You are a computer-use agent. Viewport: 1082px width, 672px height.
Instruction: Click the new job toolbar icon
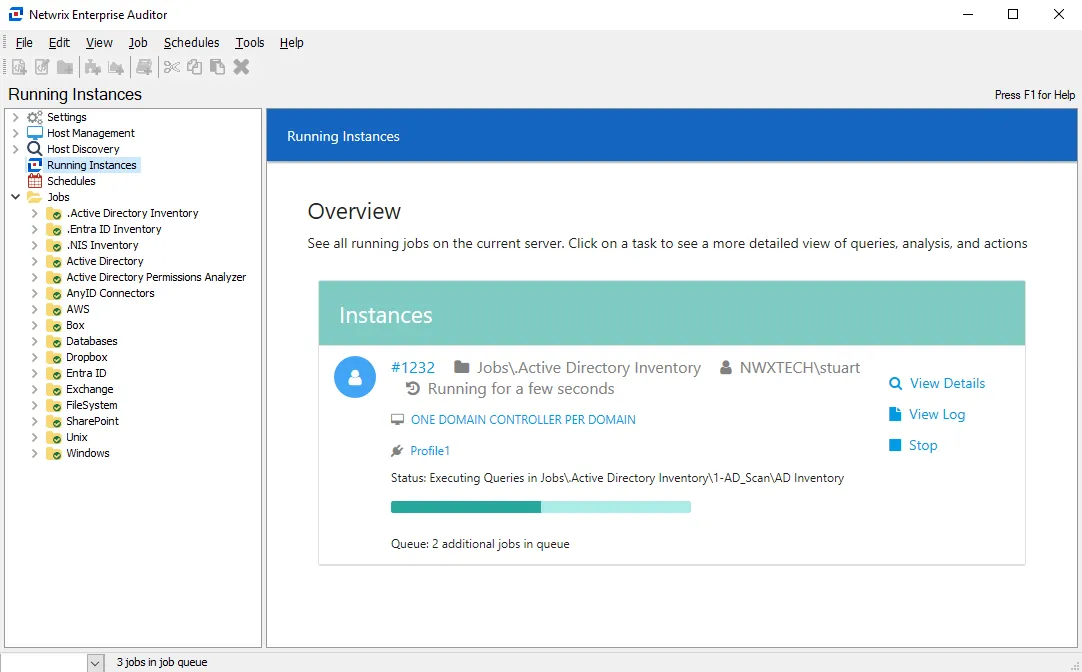(x=19, y=67)
